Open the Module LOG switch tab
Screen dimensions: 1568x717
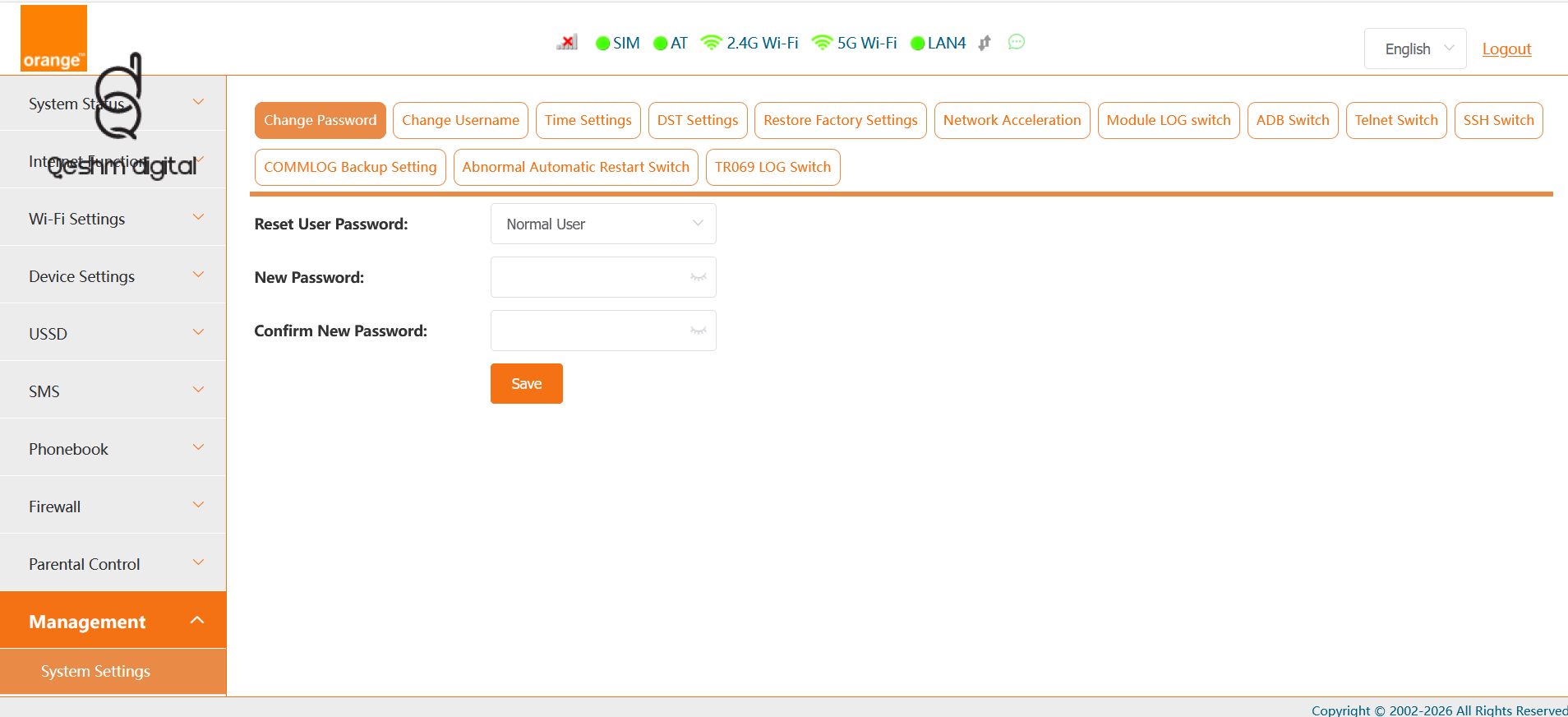[x=1169, y=120]
